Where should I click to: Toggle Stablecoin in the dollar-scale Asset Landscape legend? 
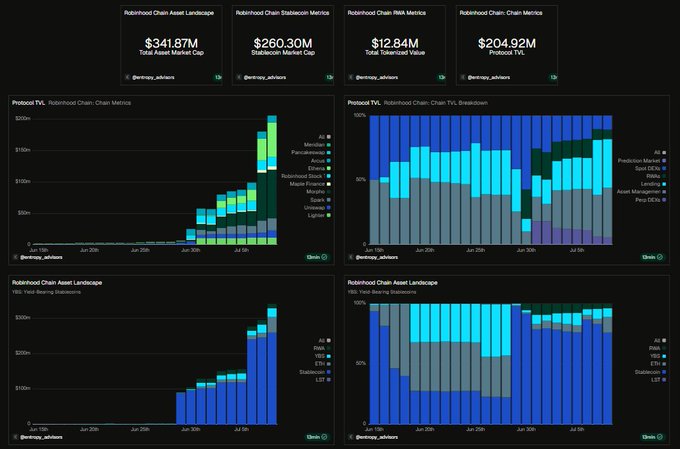click(x=315, y=372)
